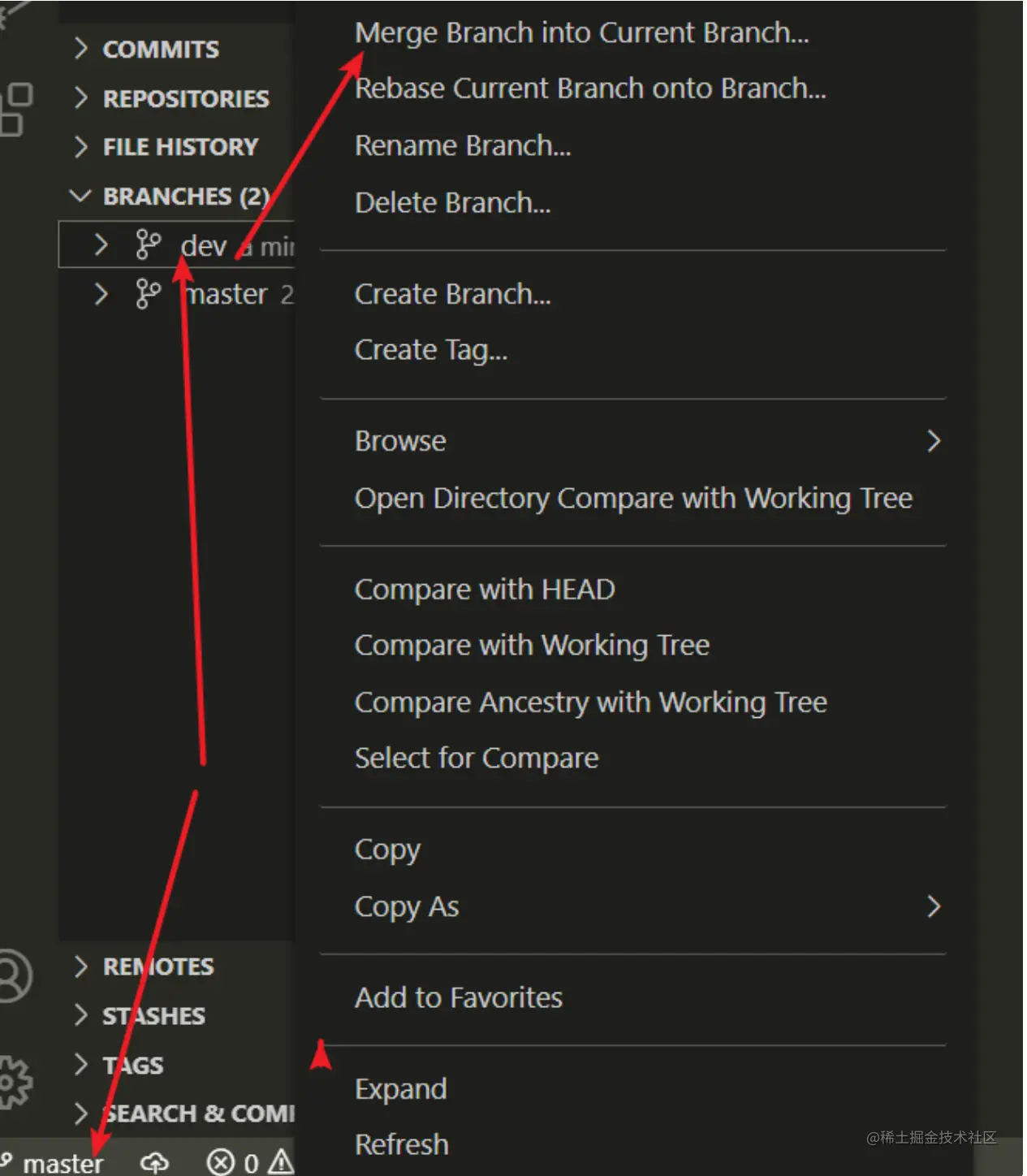The width and height of the screenshot is (1027, 1176).
Task: Choose Merge Branch into Current Branch
Action: click(581, 33)
